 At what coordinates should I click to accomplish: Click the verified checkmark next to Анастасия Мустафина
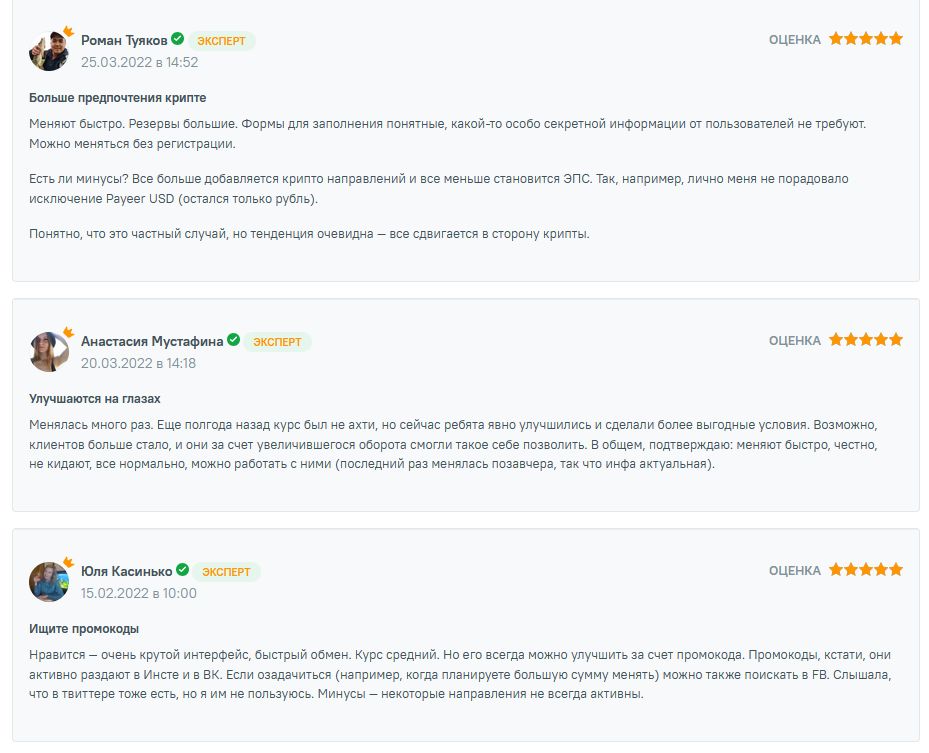pyautogui.click(x=233, y=340)
